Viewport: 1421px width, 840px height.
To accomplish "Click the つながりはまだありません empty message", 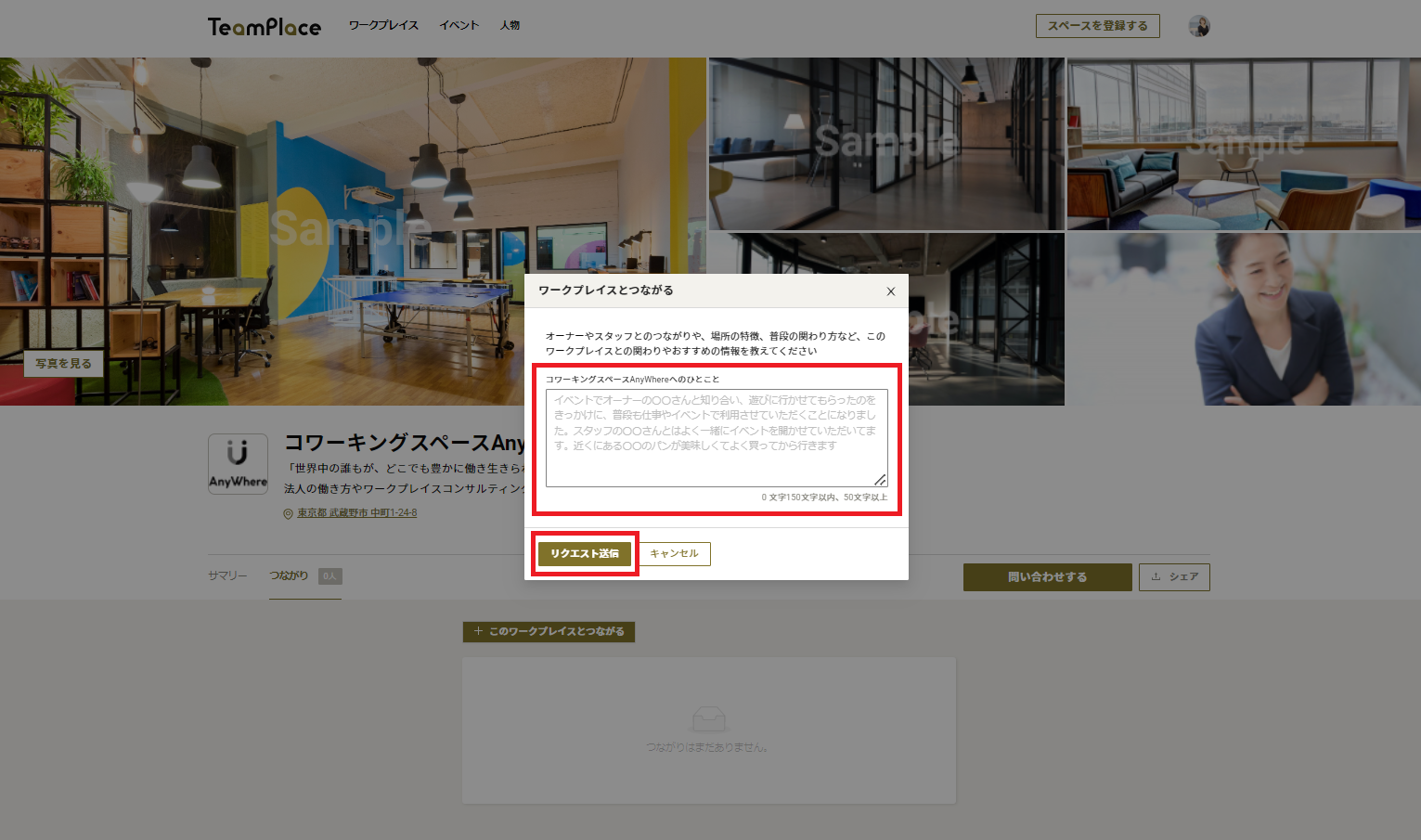I will 708,747.
